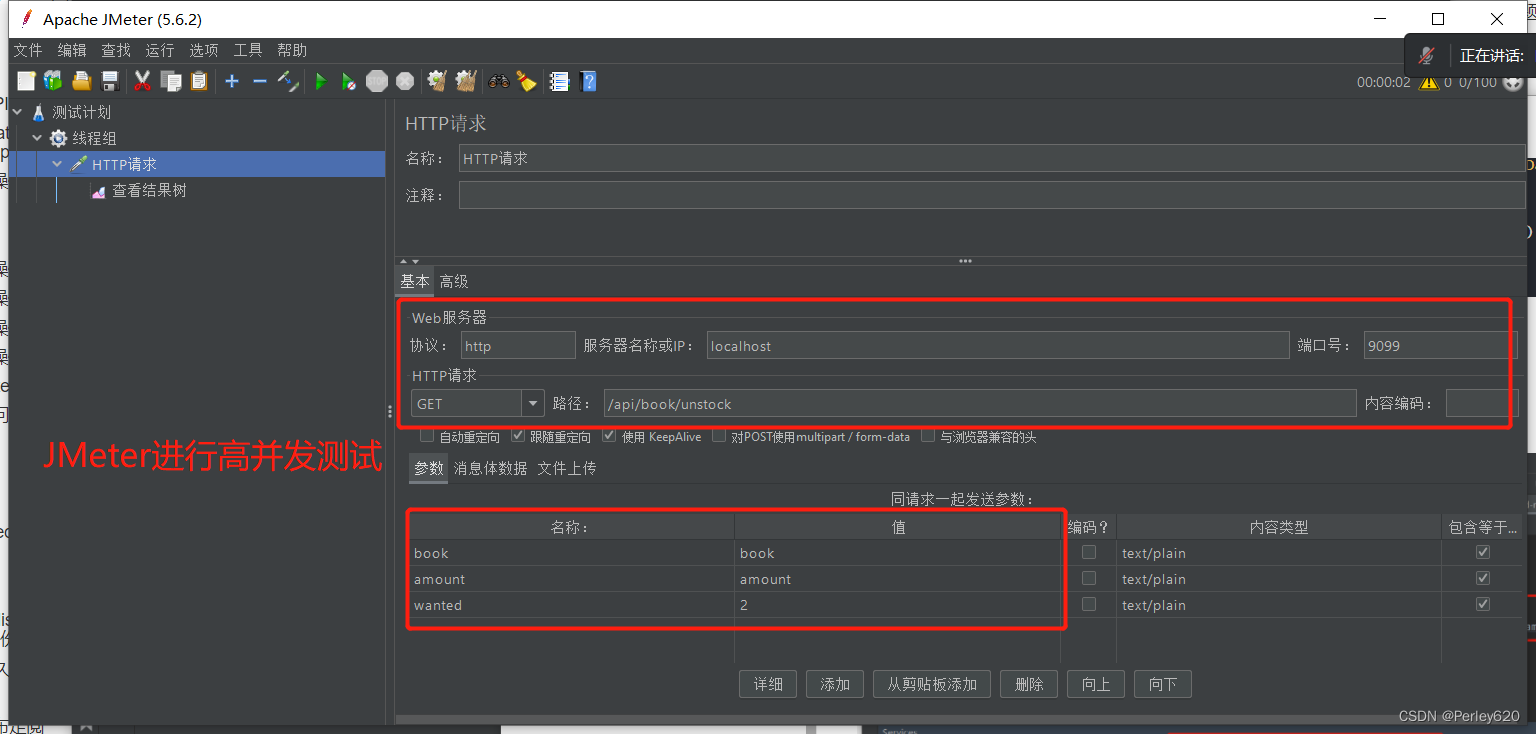
Task: Click the Toggle enable/disable element icon
Action: click(288, 81)
